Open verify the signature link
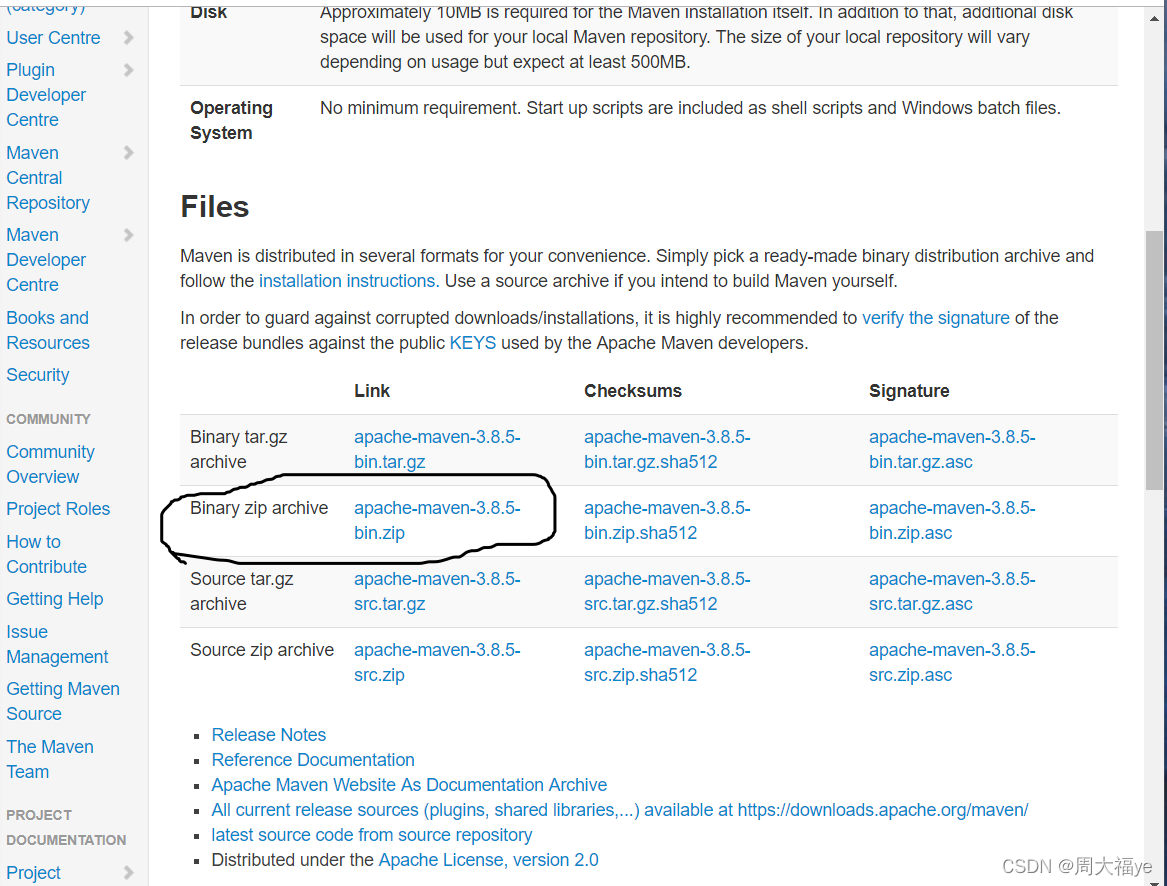The width and height of the screenshot is (1167, 886). pos(936,319)
